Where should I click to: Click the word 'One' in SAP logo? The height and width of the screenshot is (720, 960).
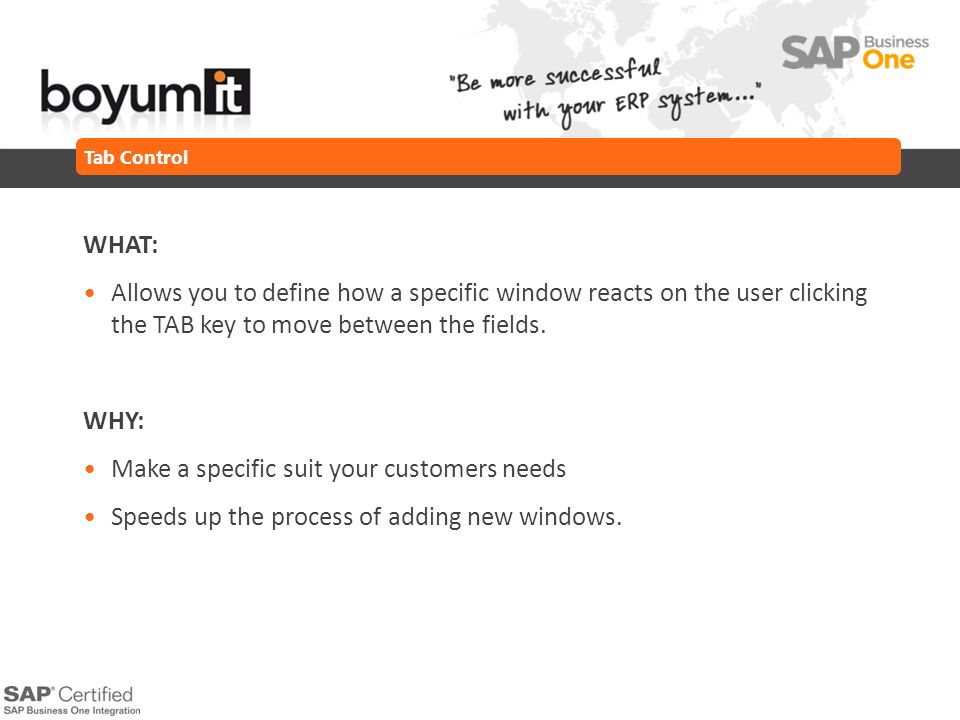coord(888,60)
